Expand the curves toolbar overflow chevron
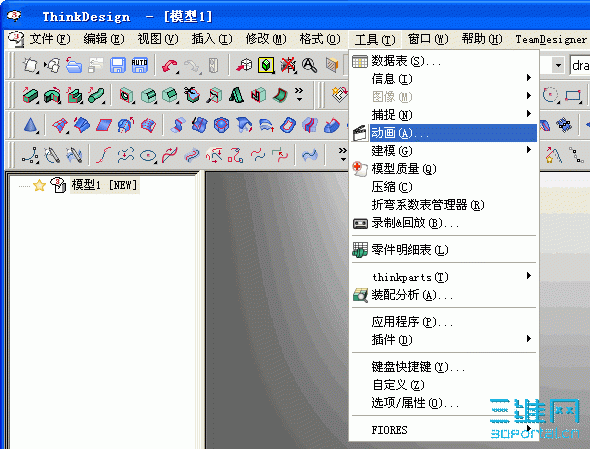 pyautogui.click(x=342, y=154)
